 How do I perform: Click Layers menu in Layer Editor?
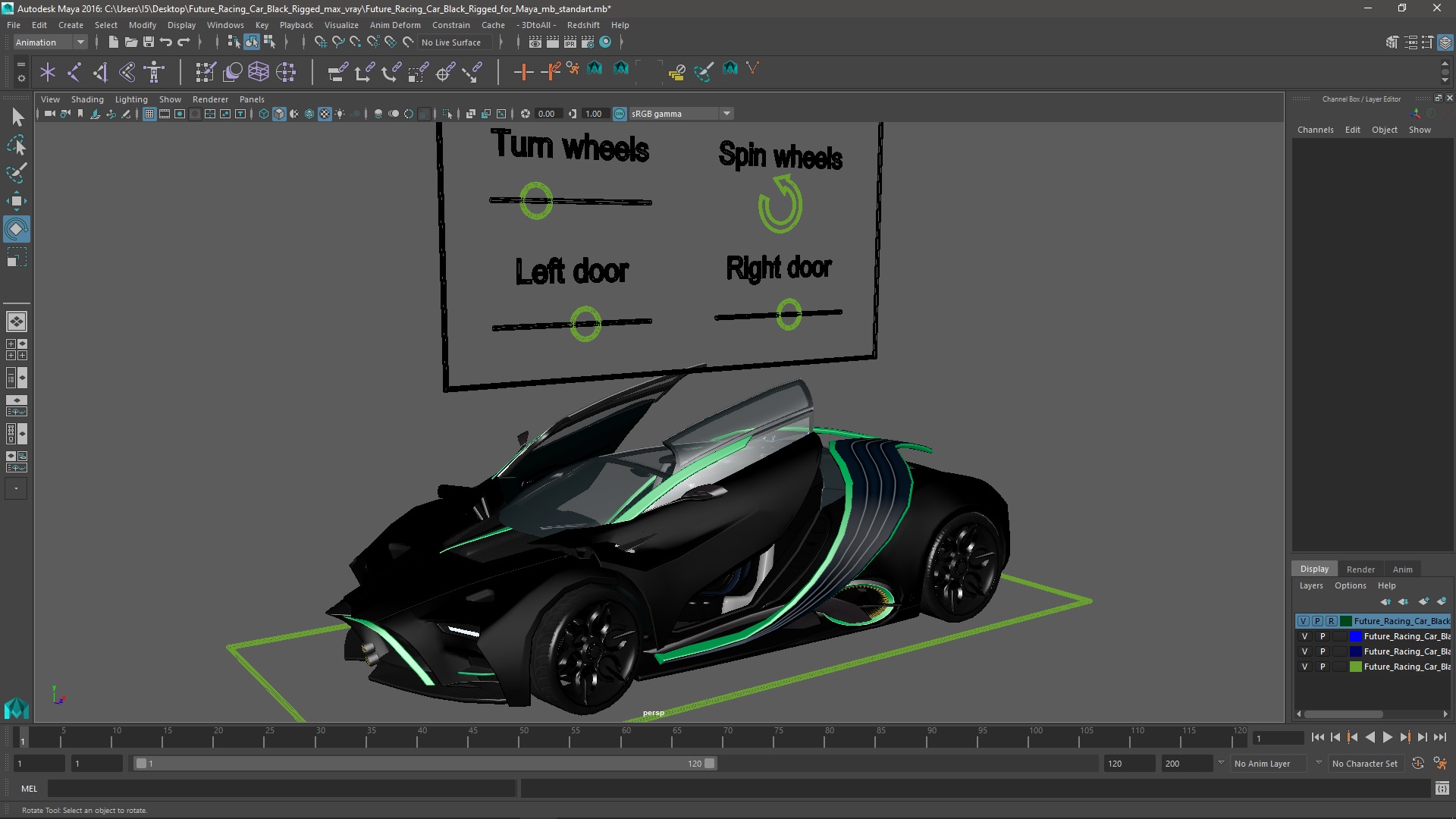1310,585
